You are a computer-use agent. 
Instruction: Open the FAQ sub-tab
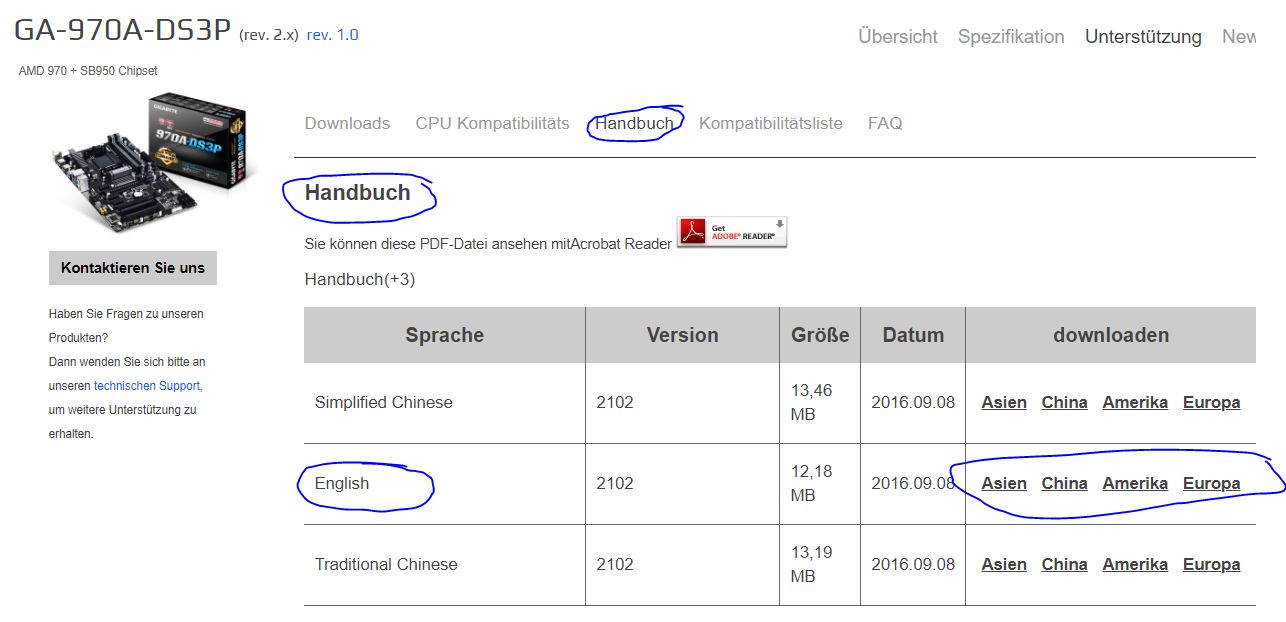[x=885, y=123]
